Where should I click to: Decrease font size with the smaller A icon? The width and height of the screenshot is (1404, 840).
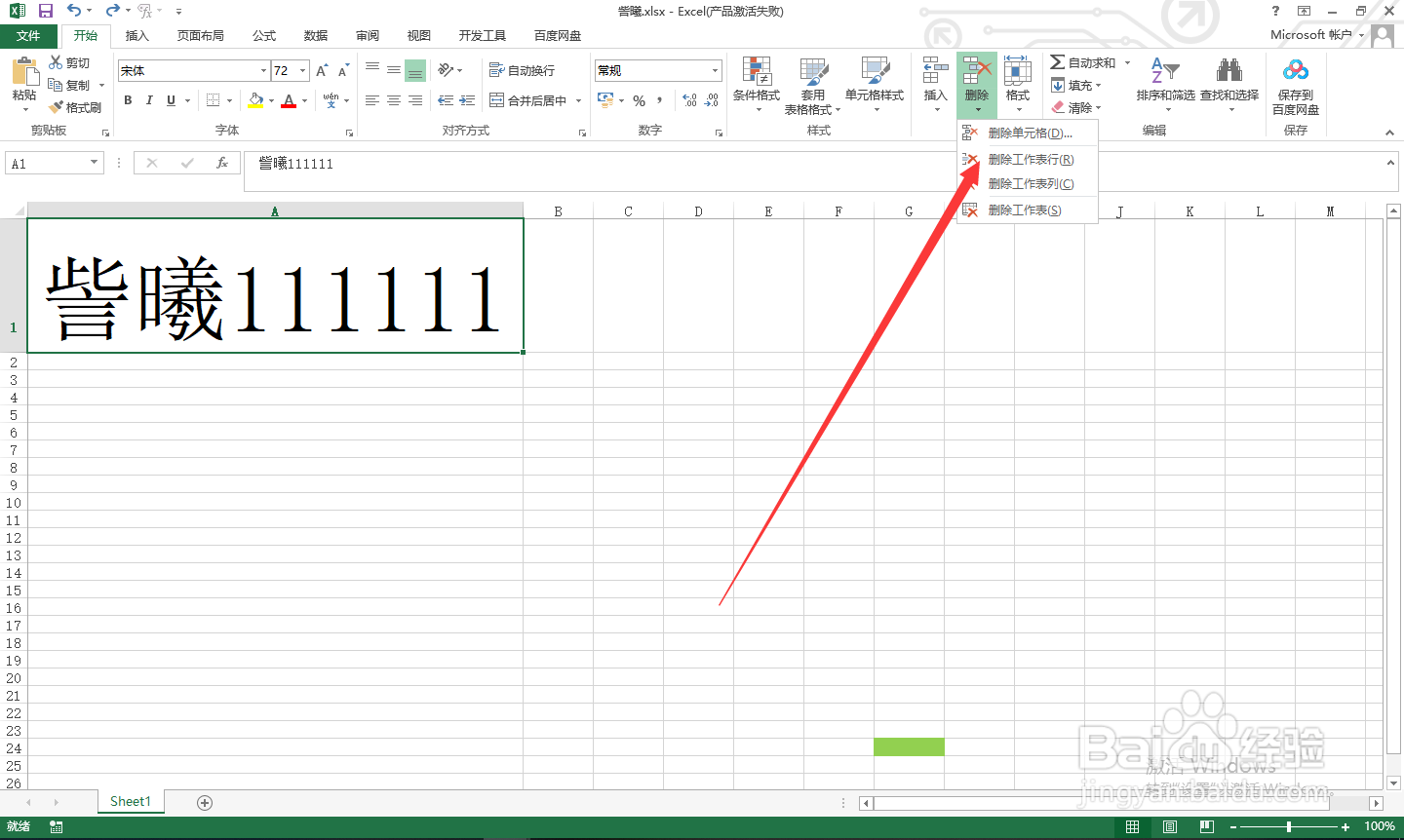(x=343, y=71)
